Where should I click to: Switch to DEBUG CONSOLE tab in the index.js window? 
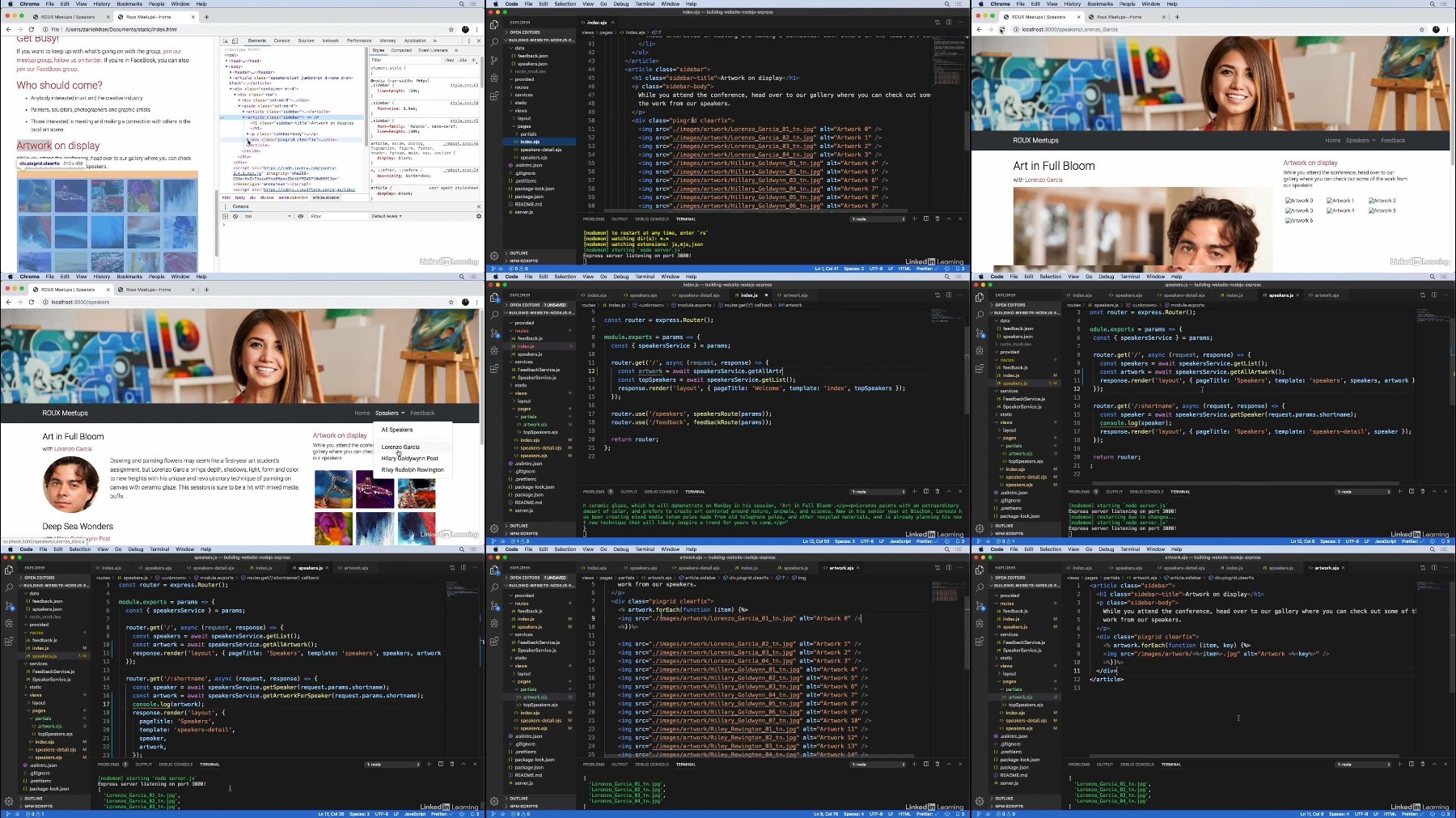tap(661, 491)
